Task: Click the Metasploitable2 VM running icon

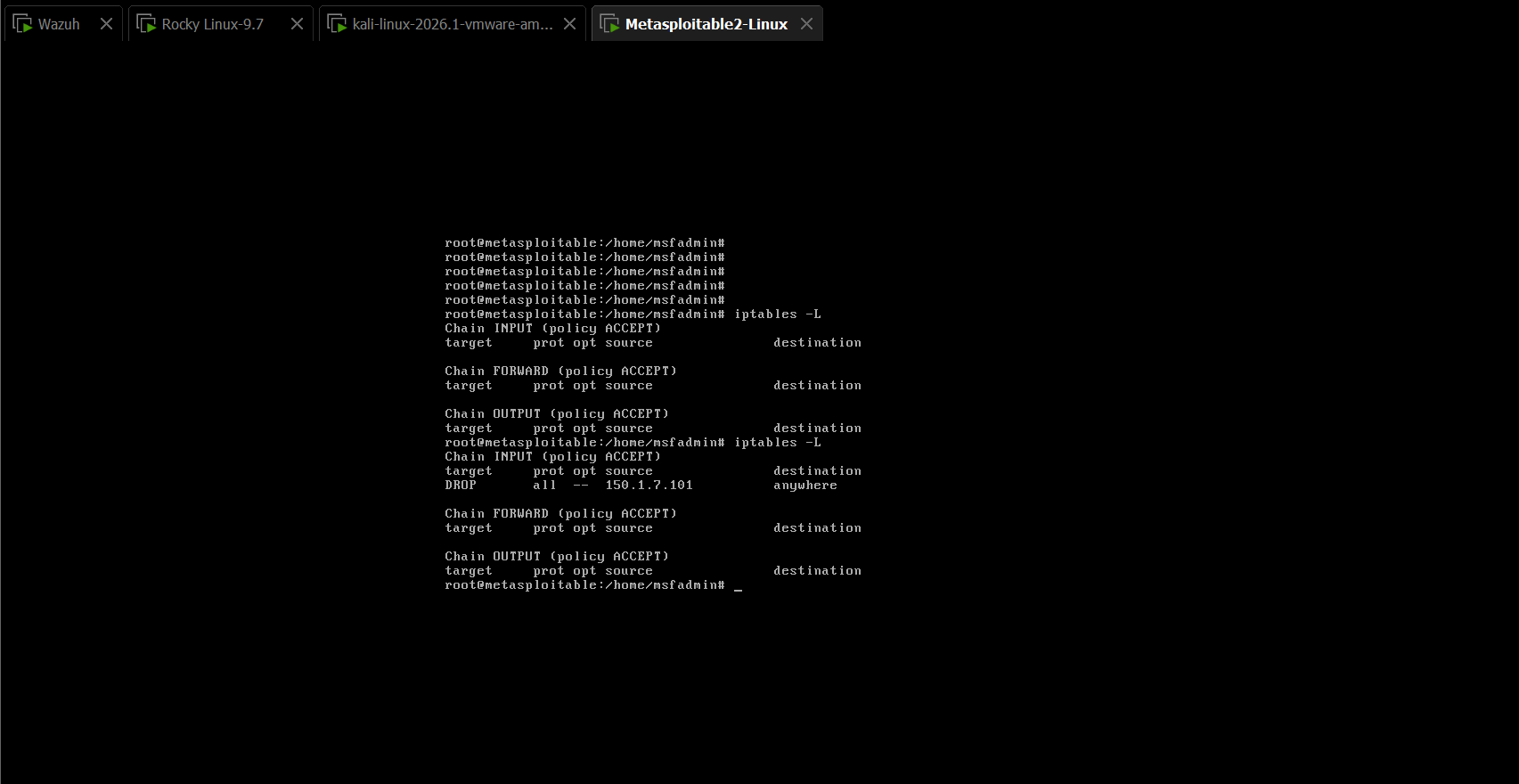Action: tap(609, 24)
